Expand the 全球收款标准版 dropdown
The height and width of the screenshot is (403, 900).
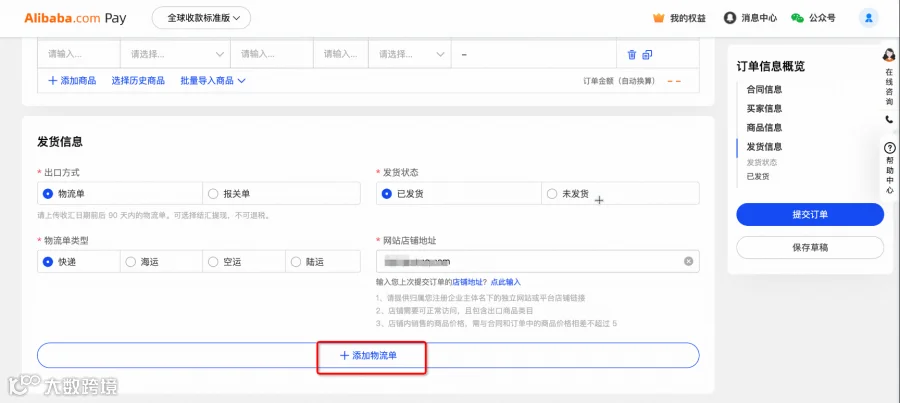tap(201, 18)
